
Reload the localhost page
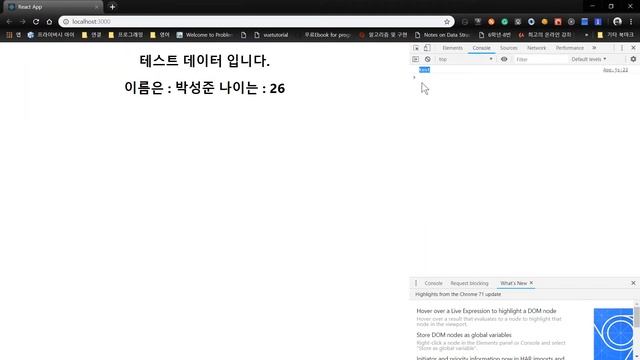[x=36, y=22]
